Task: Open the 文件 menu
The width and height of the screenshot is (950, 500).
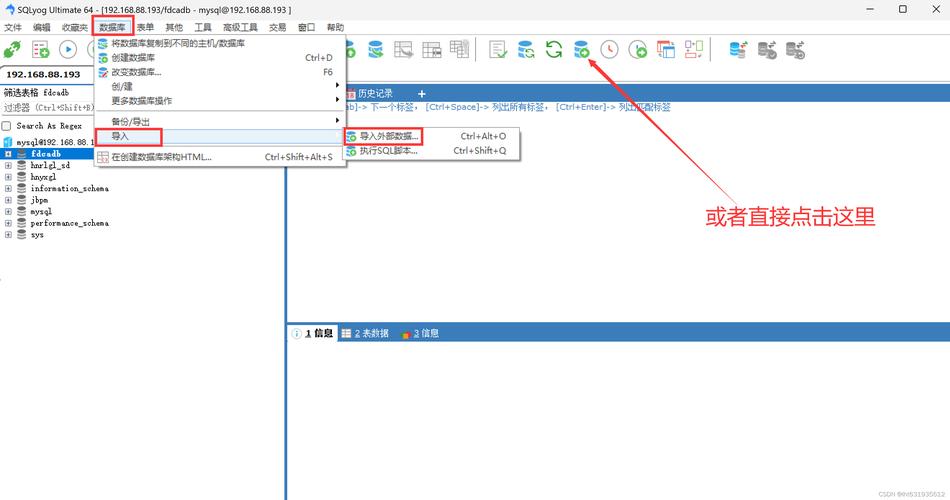Action: point(13,27)
